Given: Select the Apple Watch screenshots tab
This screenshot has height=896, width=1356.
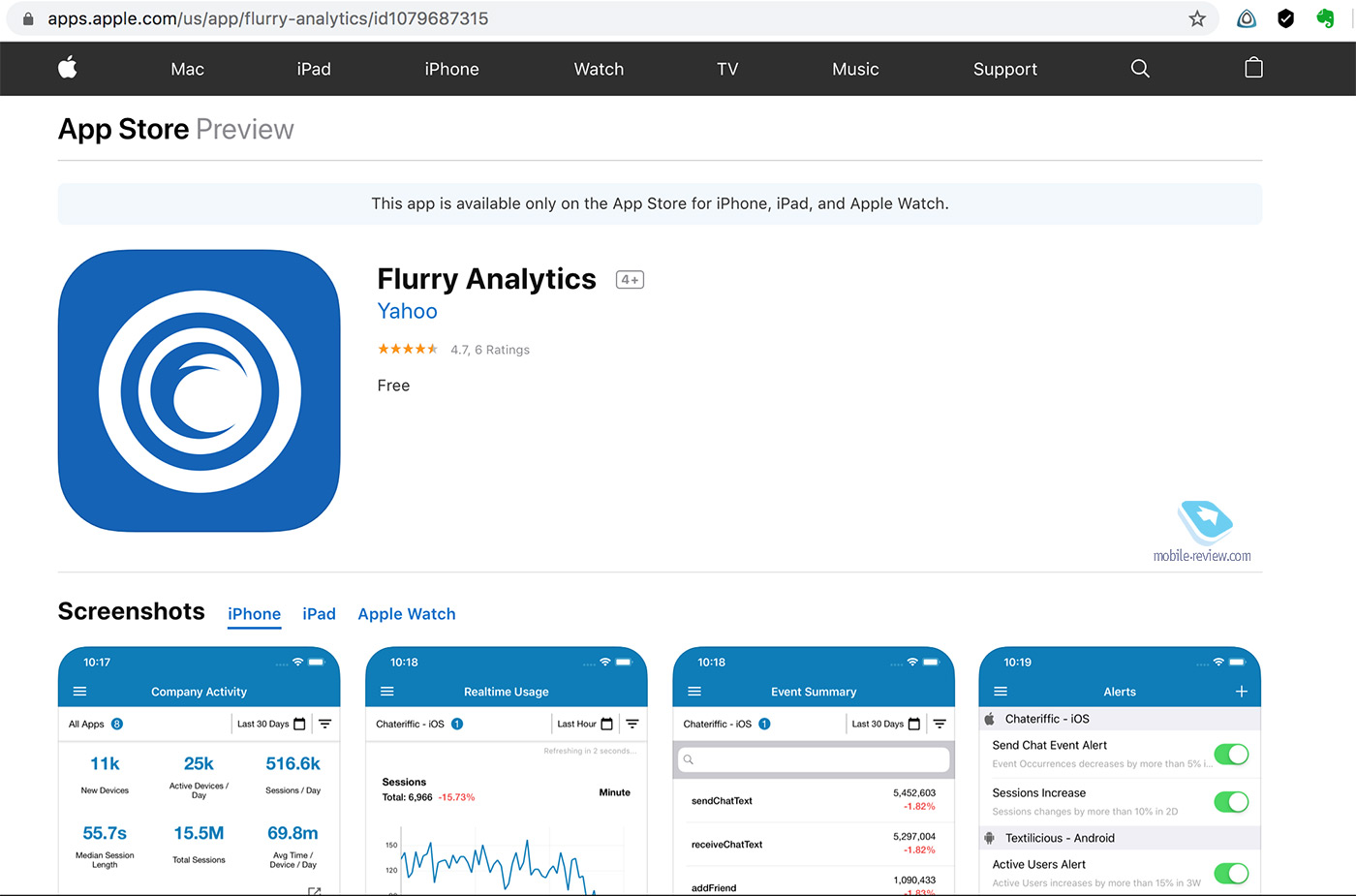Looking at the screenshot, I should pos(407,614).
